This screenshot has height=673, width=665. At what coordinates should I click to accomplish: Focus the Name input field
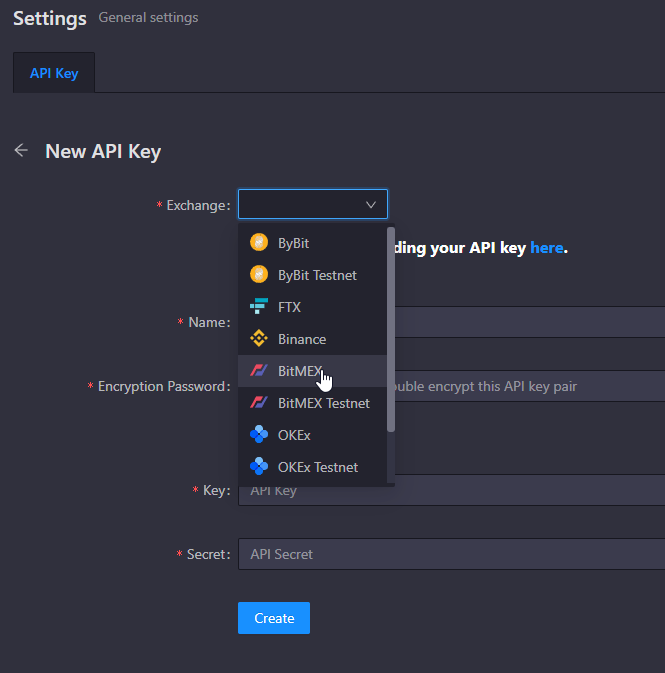pyautogui.click(x=530, y=322)
